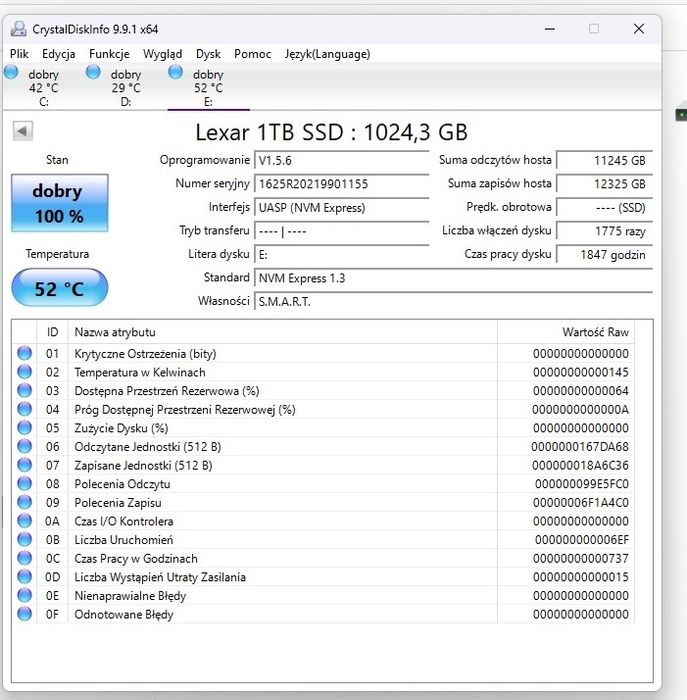Click raw value 0000000000145
Viewport: 687px width, 700px height.
pyautogui.click(x=581, y=372)
